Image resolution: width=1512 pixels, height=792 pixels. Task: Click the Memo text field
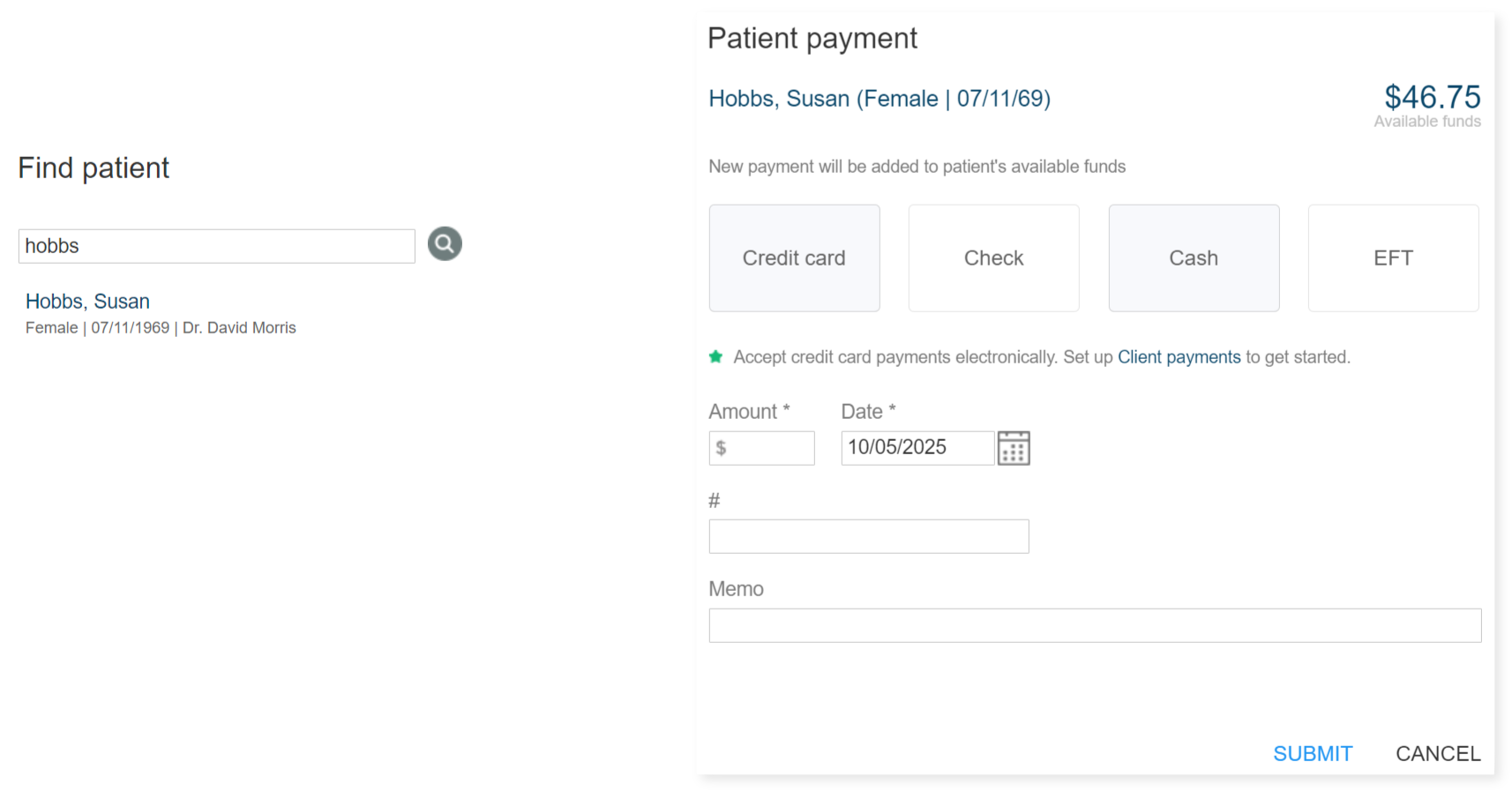(x=1094, y=625)
